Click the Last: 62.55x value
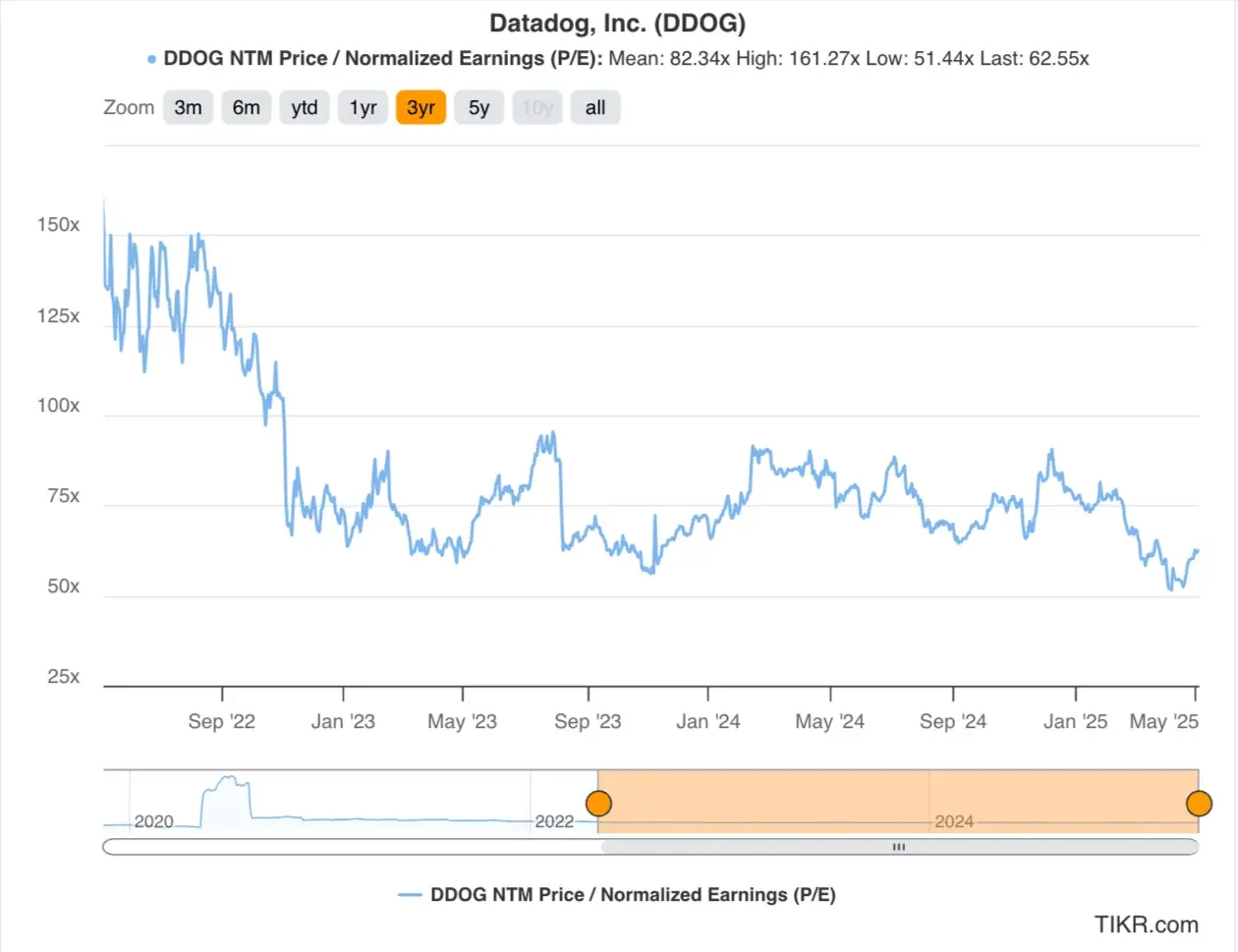 pos(1035,59)
